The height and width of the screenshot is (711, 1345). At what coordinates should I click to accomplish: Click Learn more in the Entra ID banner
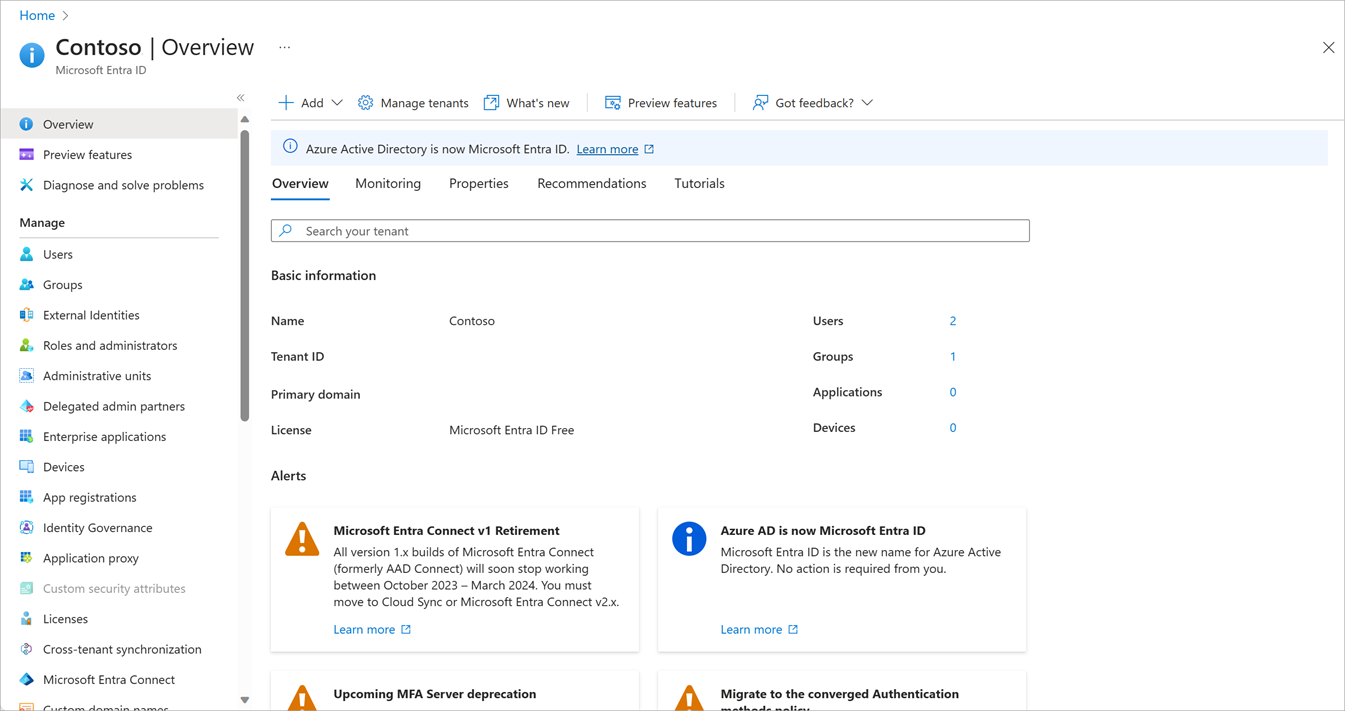point(607,149)
